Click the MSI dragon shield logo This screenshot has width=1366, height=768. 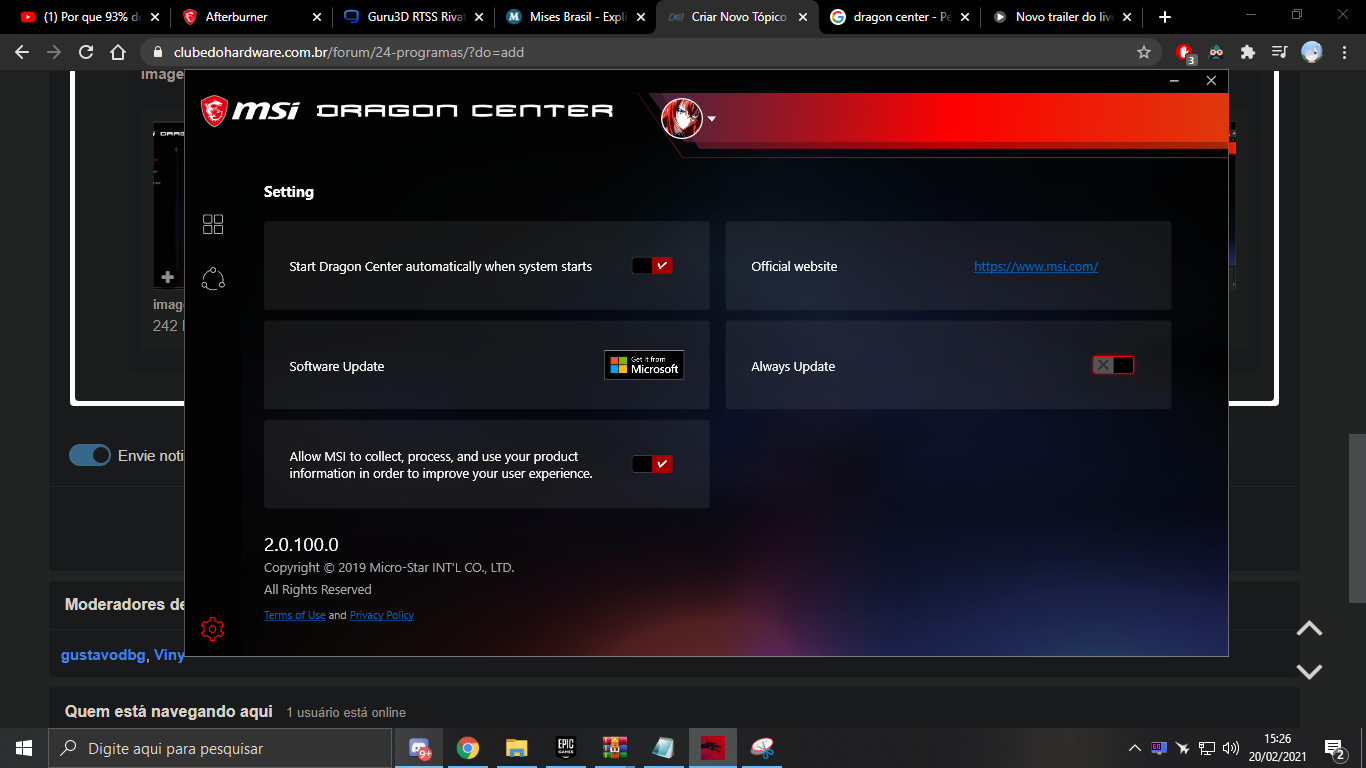click(214, 111)
